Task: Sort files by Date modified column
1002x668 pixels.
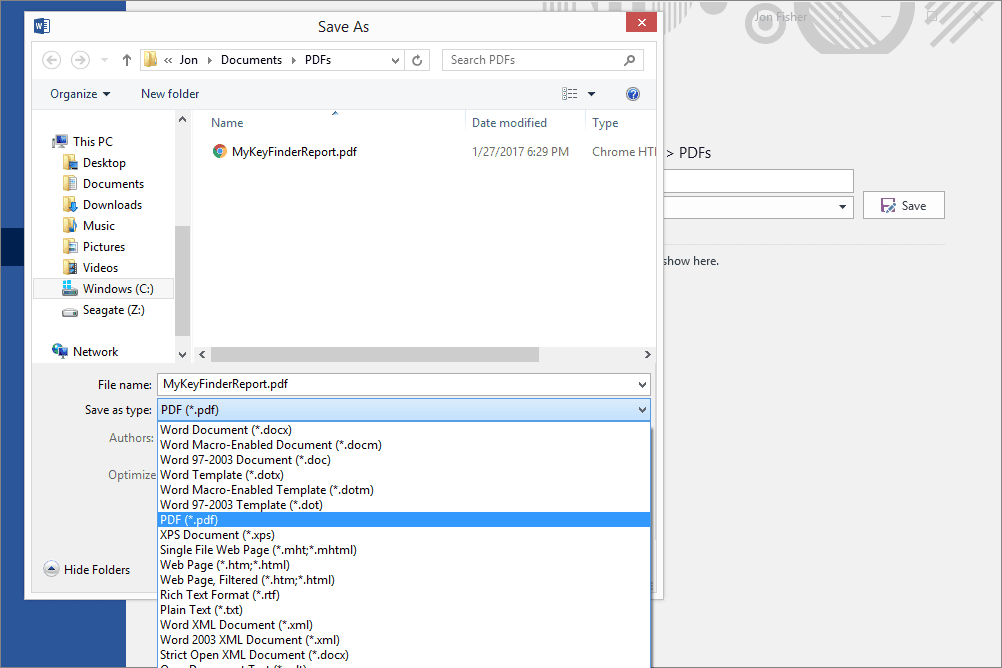Action: point(509,123)
